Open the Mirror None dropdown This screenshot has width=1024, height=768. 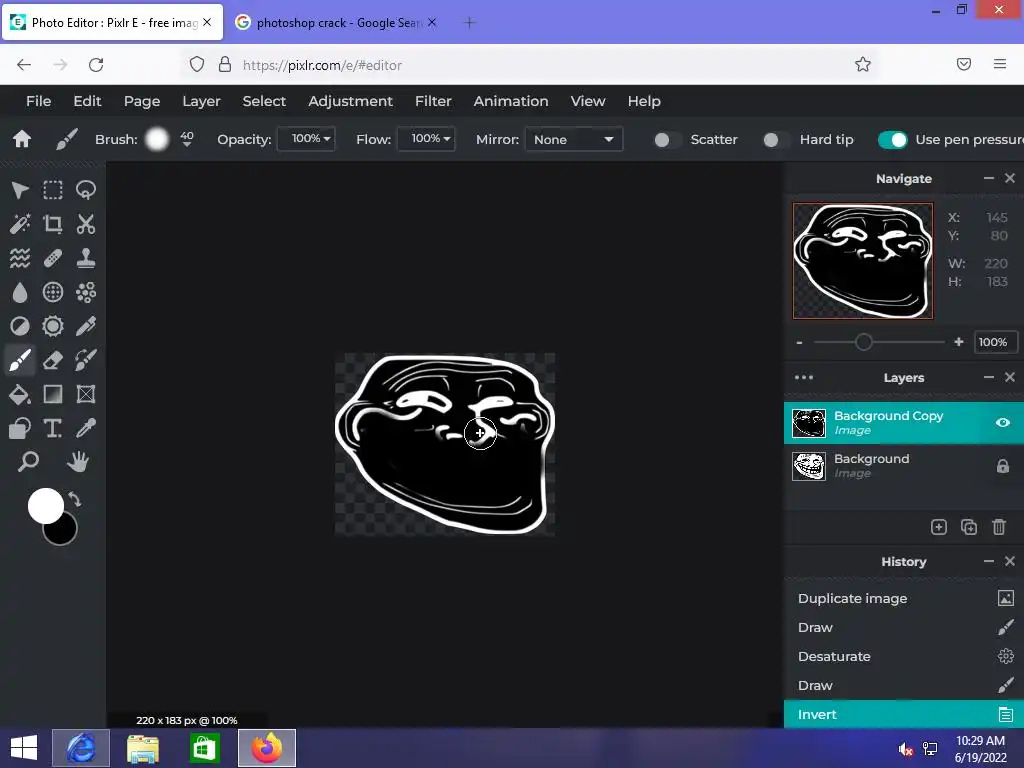pos(573,139)
